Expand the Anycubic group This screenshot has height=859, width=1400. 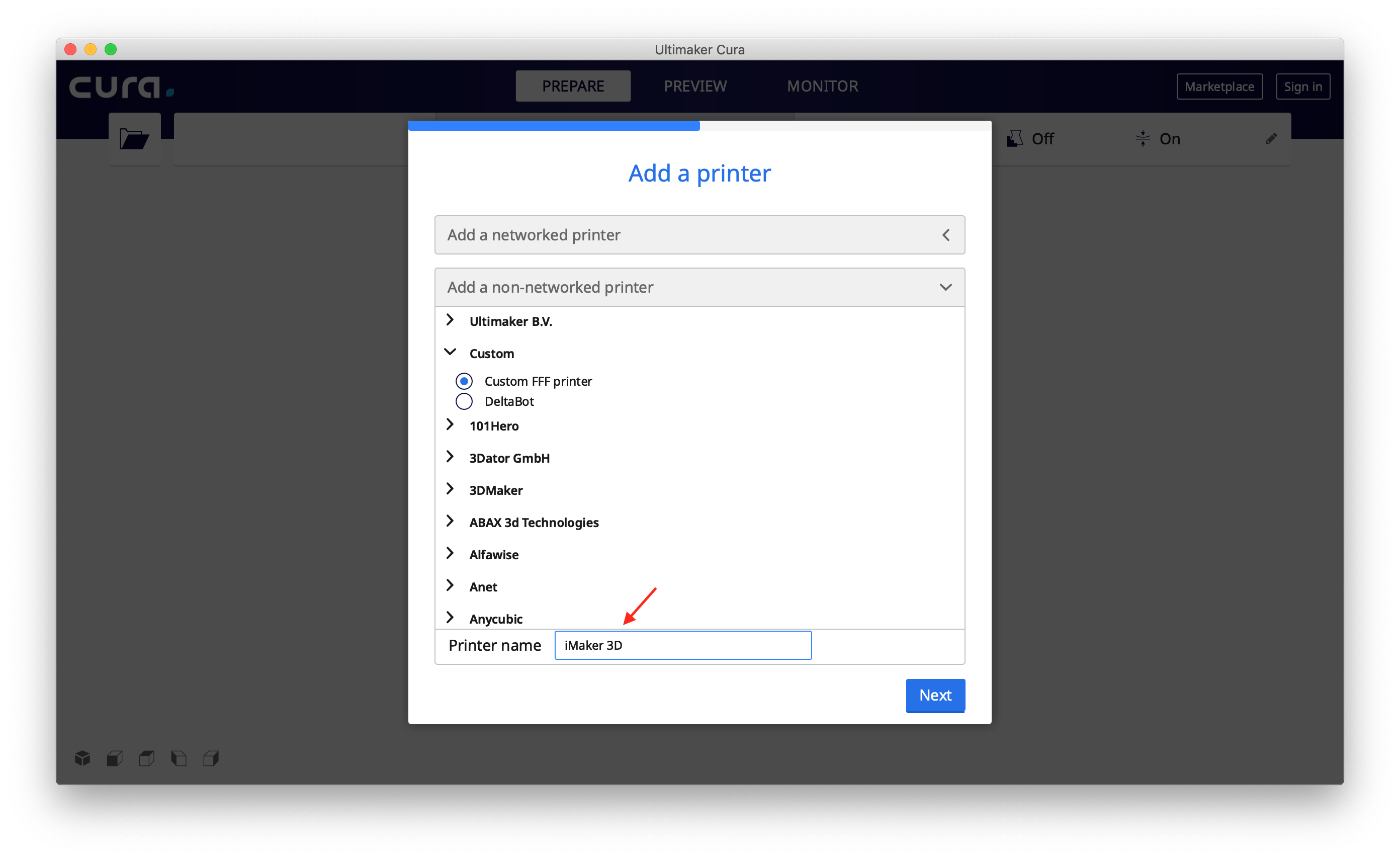tap(450, 618)
